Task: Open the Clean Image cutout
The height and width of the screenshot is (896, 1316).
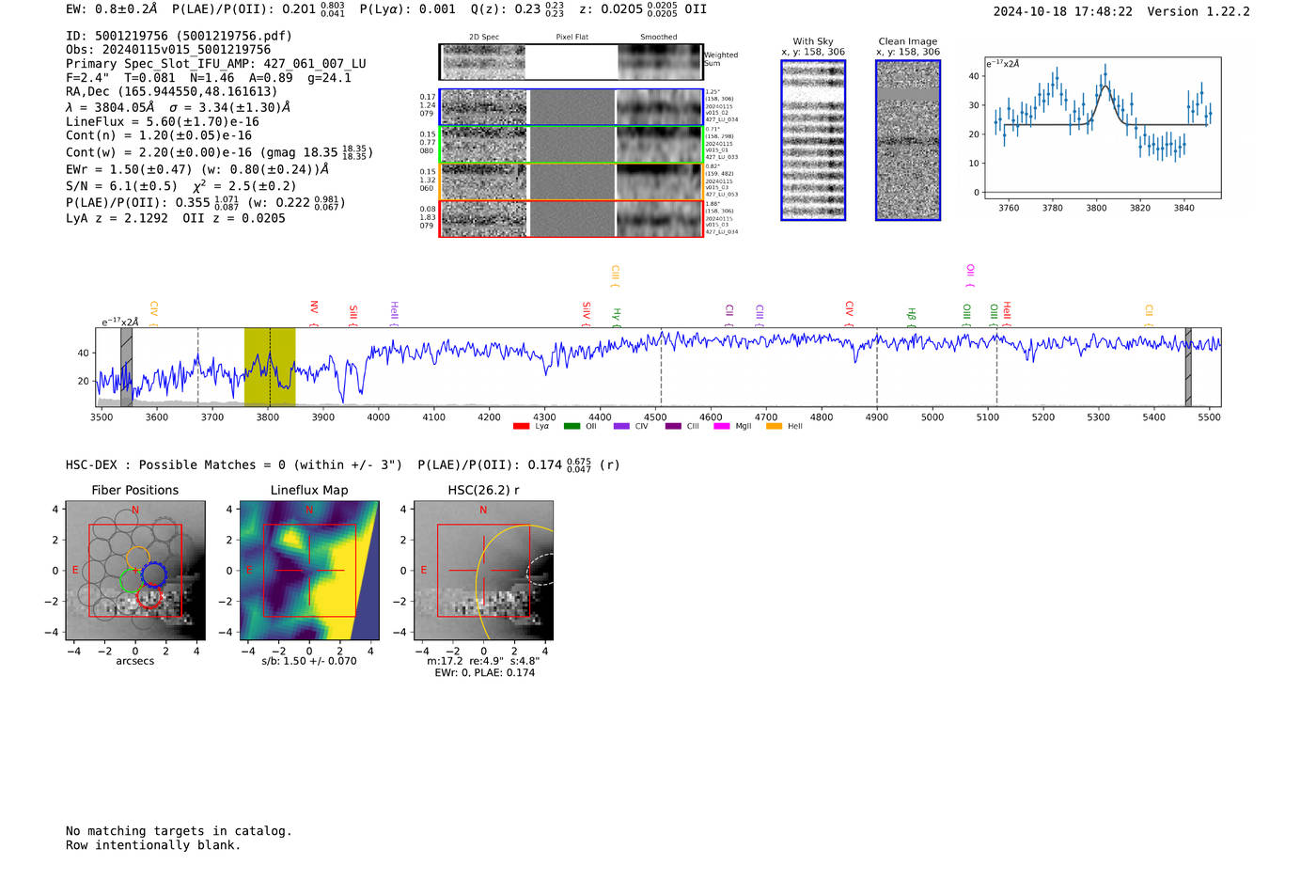Action: [x=908, y=140]
